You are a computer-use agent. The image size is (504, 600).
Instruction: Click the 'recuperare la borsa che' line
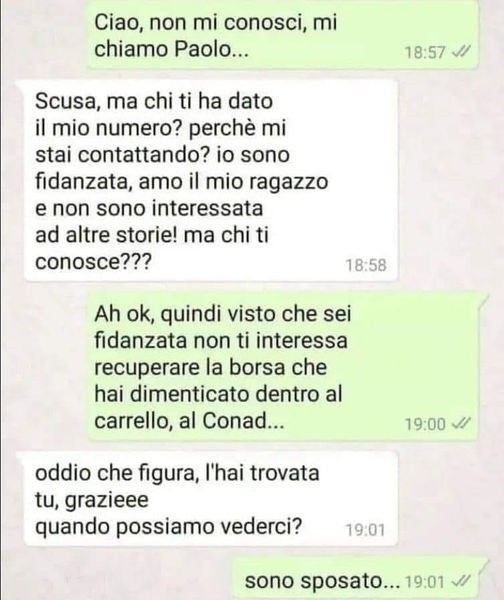pyautogui.click(x=210, y=368)
